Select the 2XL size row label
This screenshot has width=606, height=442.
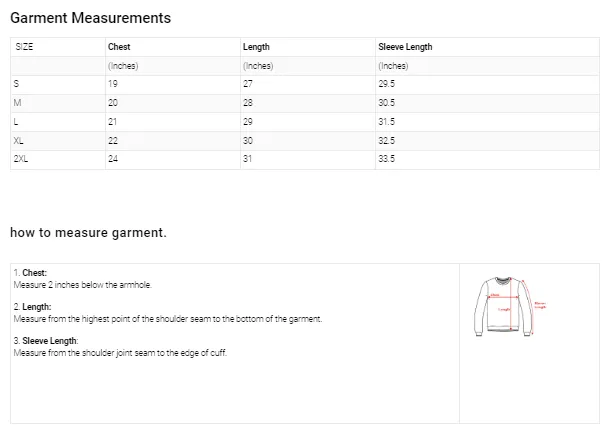pyautogui.click(x=21, y=159)
